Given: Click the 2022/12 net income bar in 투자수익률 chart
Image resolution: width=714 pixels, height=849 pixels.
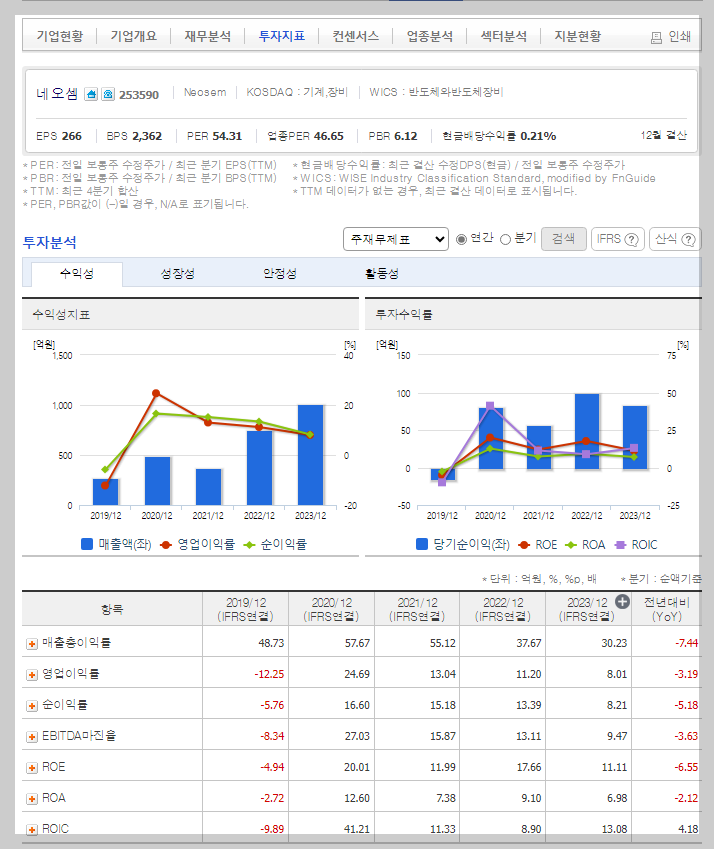Looking at the screenshot, I should pyautogui.click(x=587, y=431).
